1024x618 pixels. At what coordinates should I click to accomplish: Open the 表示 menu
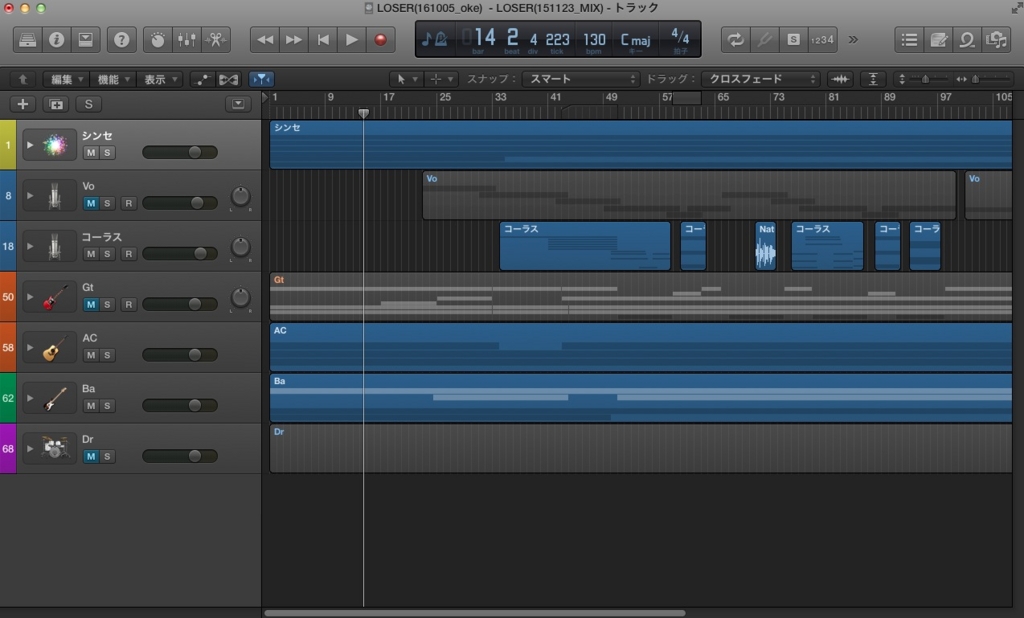[x=159, y=80]
